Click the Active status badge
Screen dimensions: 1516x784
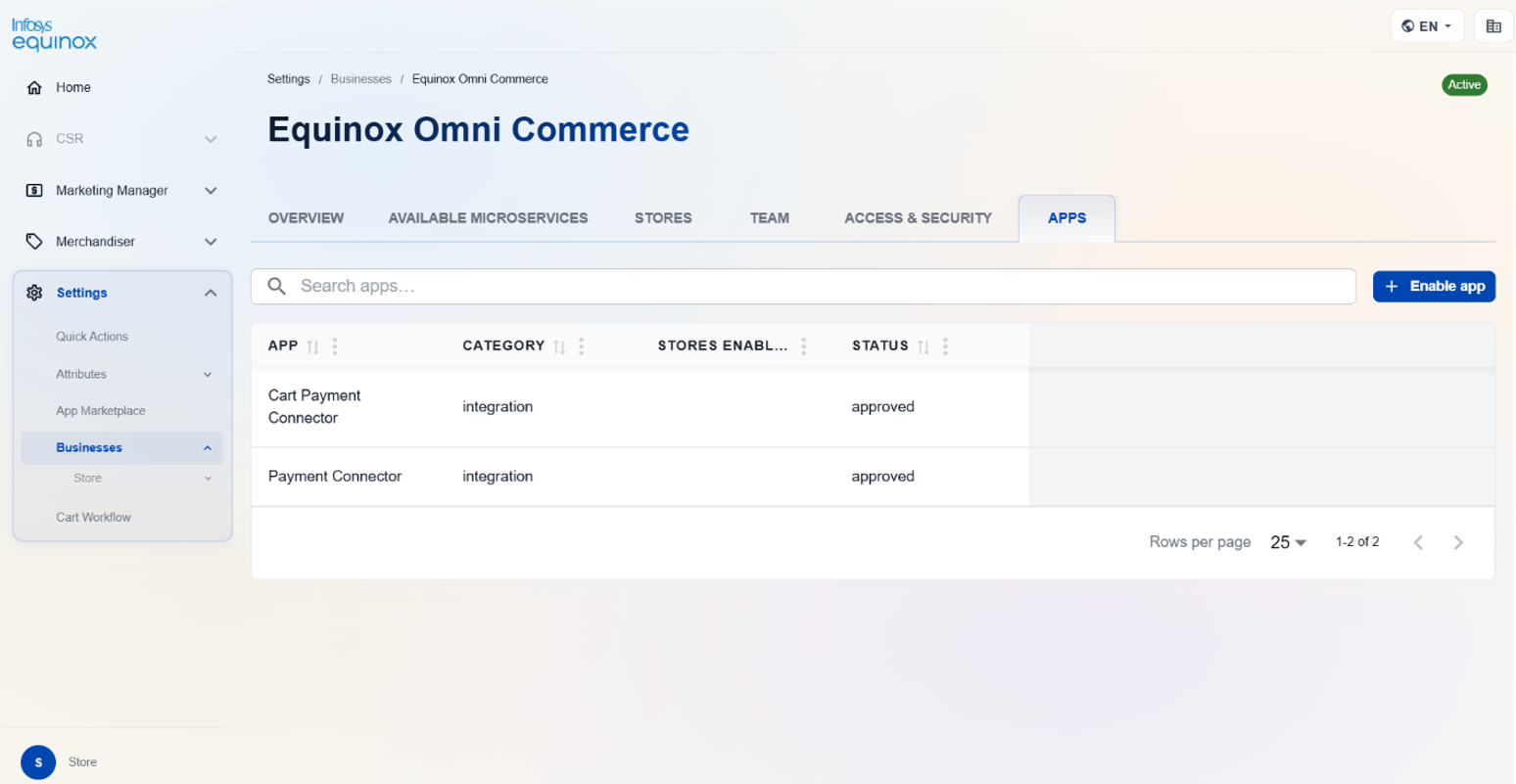pyautogui.click(x=1464, y=85)
